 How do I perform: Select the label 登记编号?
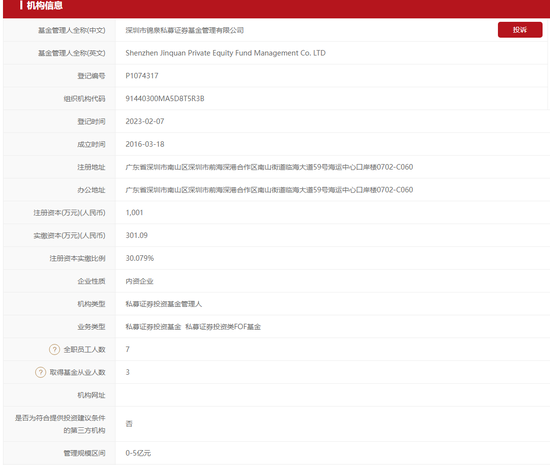click(x=91, y=76)
